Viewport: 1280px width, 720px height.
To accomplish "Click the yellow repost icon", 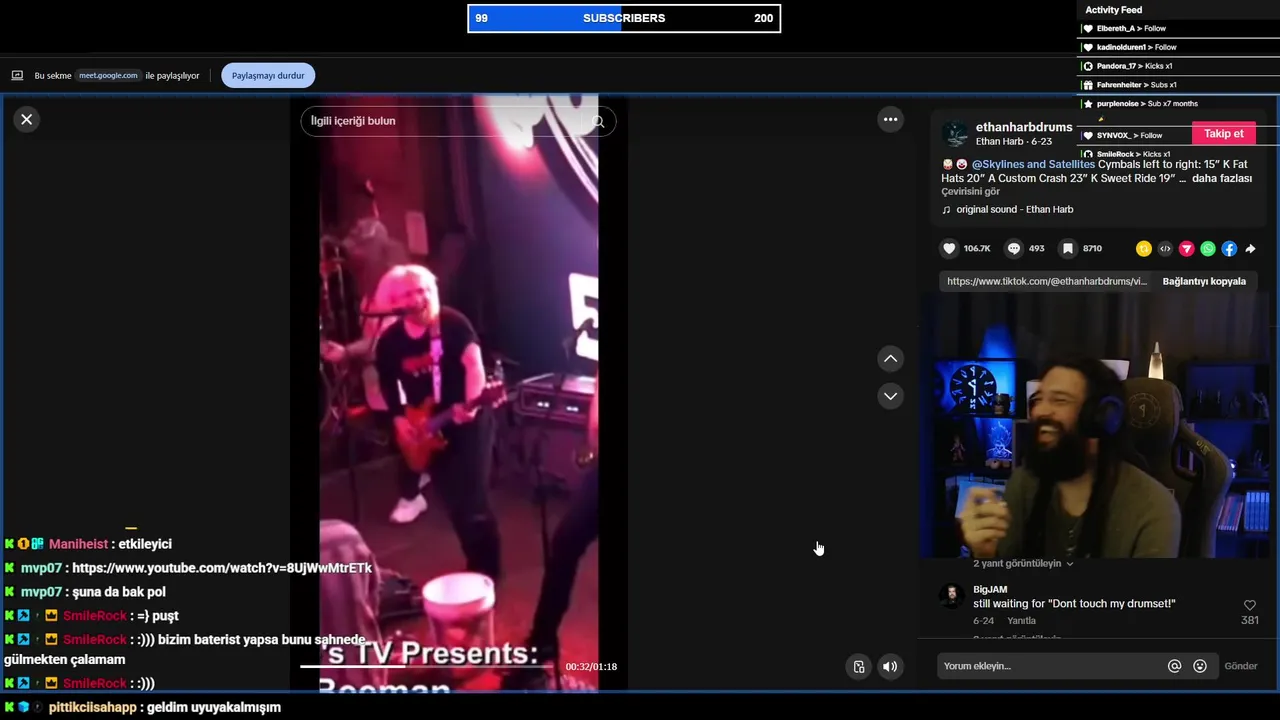I will point(1143,249).
